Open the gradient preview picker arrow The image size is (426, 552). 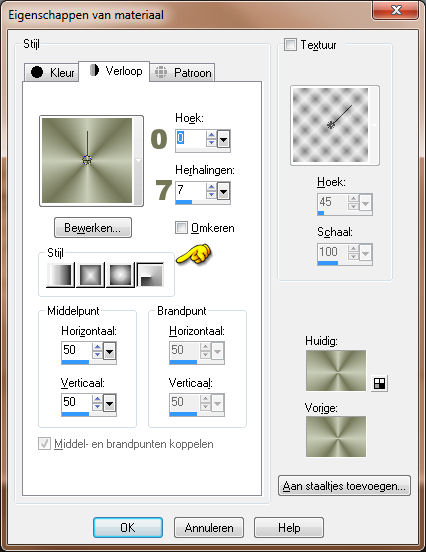tap(138, 161)
